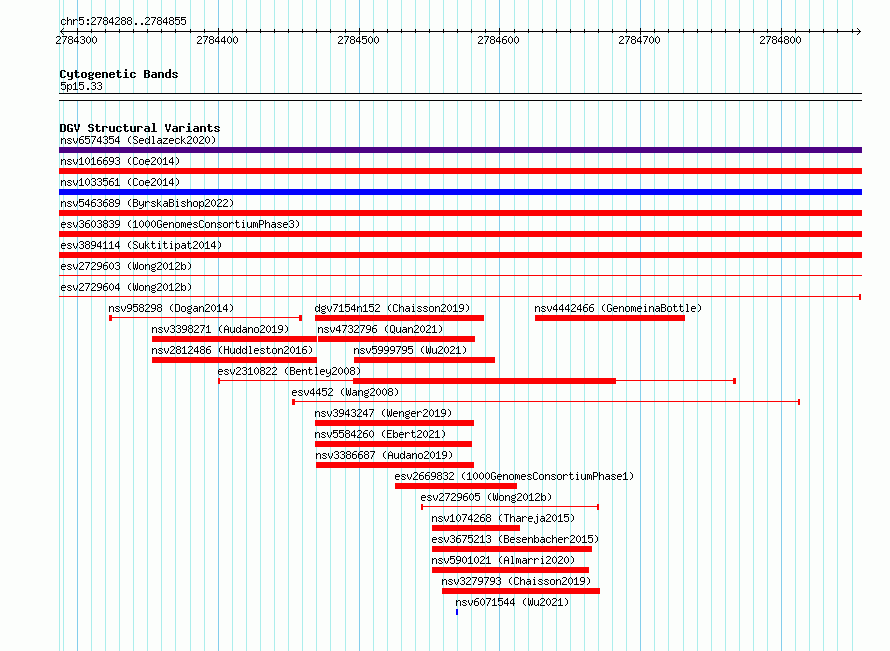This screenshot has width=890, height=651.
Task: Open nsv3398271 (Audano2019) variant
Action: (220, 329)
